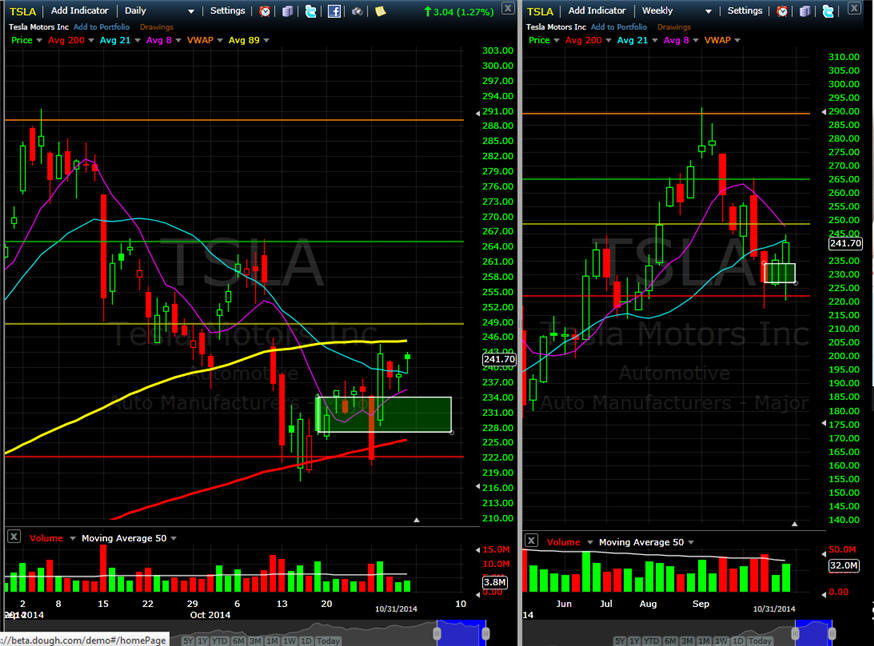Open Drawings in the Daily chart
Screen dimensions: 874x646
(157, 27)
